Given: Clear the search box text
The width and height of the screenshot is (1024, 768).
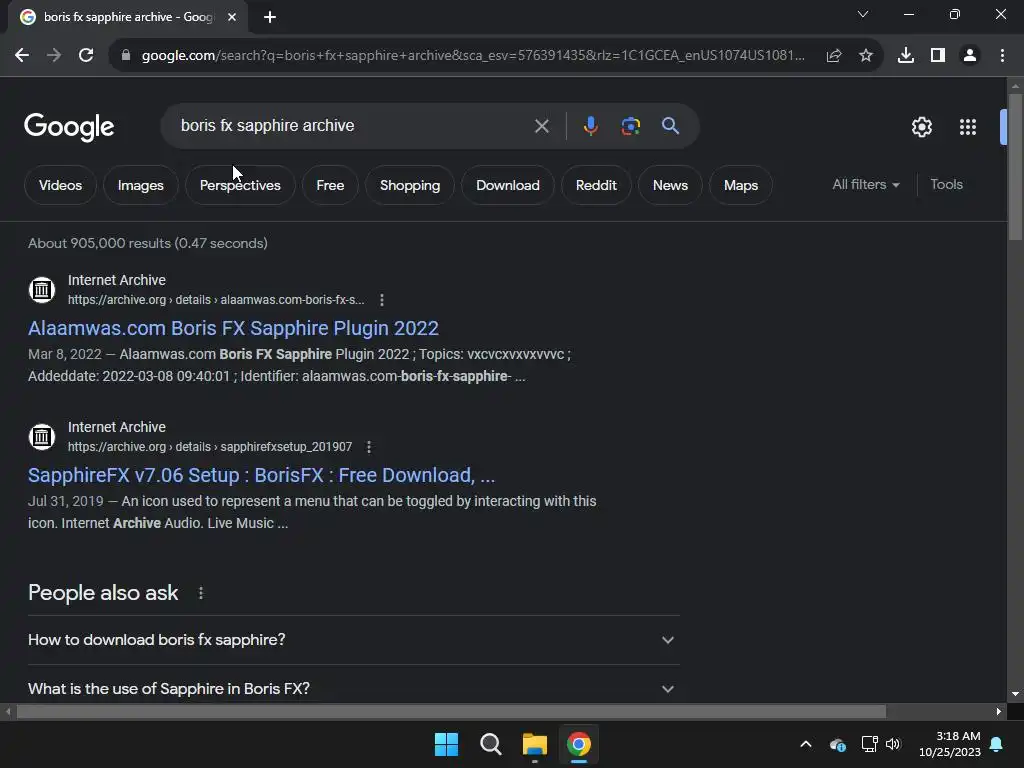Looking at the screenshot, I should (541, 126).
